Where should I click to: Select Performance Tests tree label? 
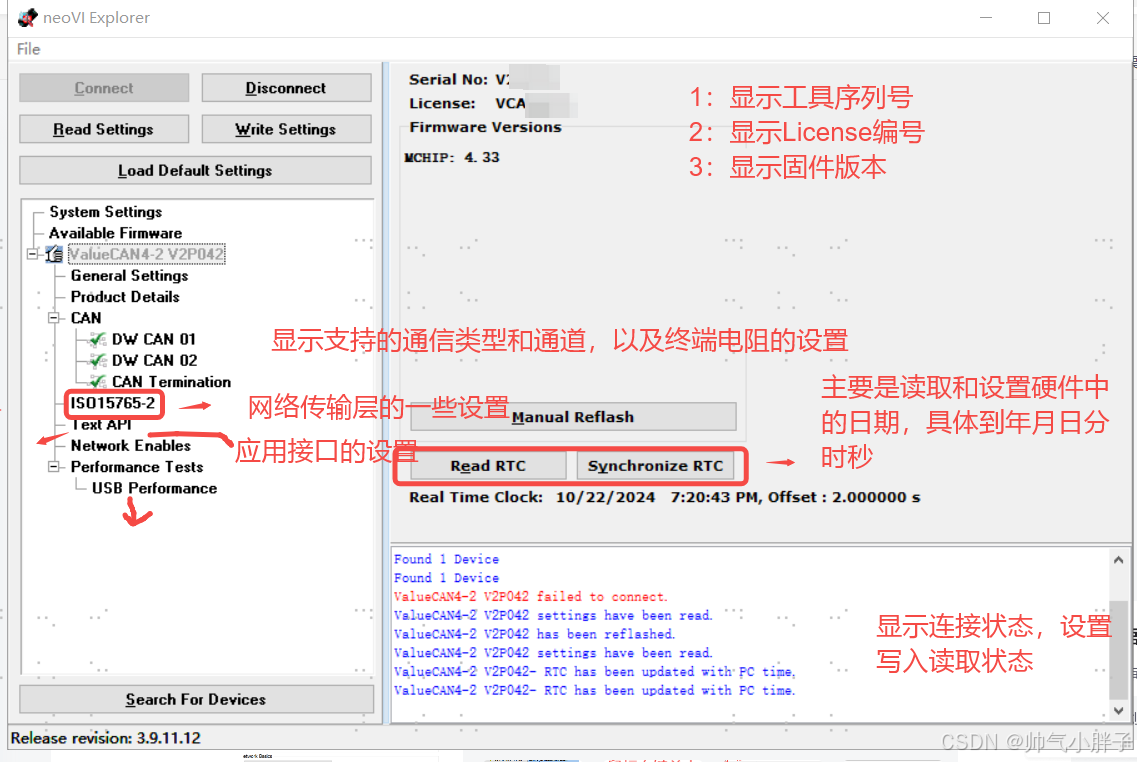click(137, 467)
